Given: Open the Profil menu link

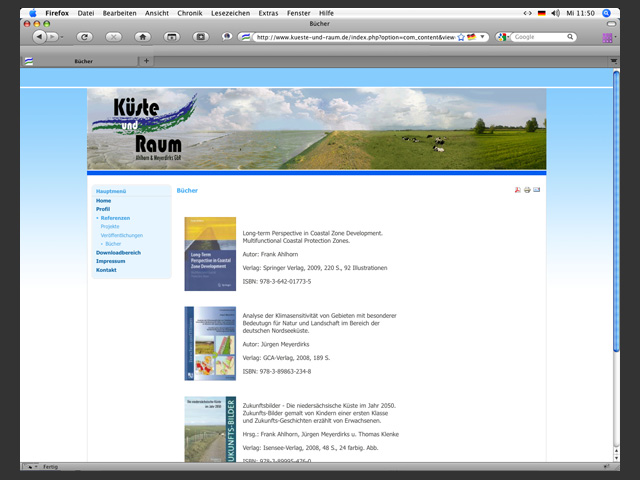Looking at the screenshot, I should click(x=103, y=209).
